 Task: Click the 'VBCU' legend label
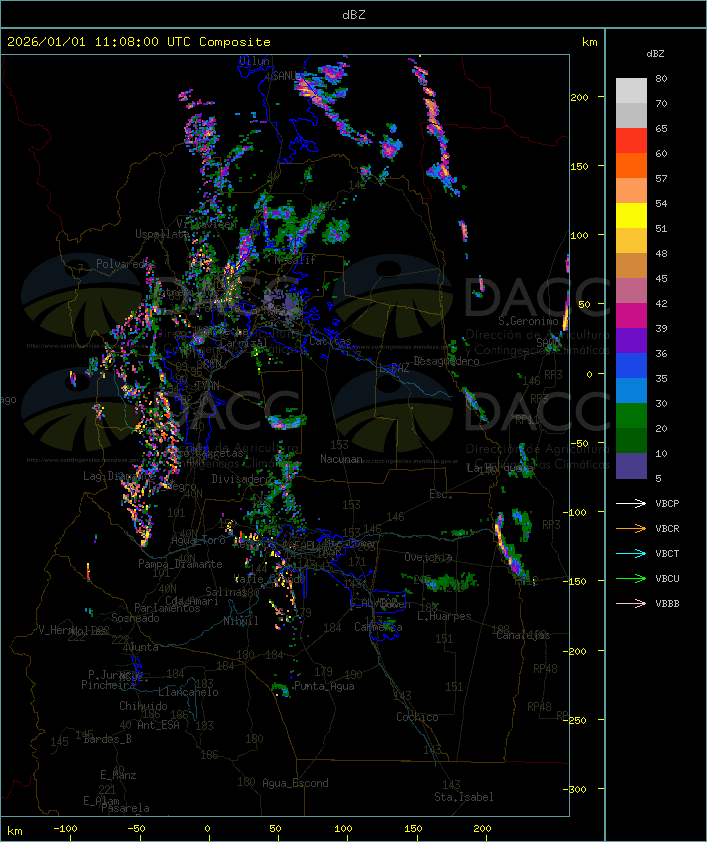(667, 578)
